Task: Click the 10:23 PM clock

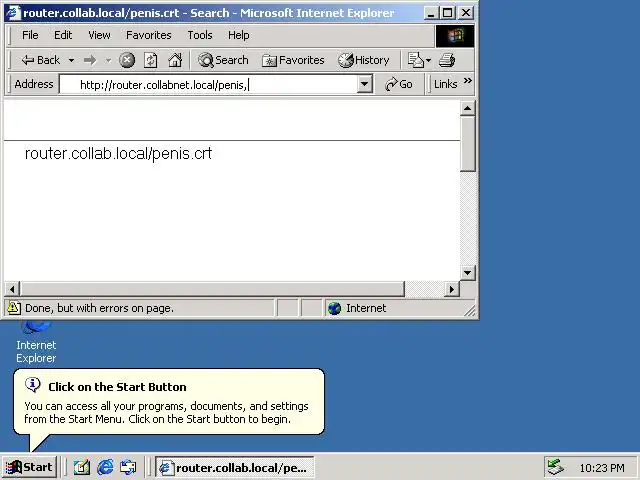Action: (x=602, y=468)
